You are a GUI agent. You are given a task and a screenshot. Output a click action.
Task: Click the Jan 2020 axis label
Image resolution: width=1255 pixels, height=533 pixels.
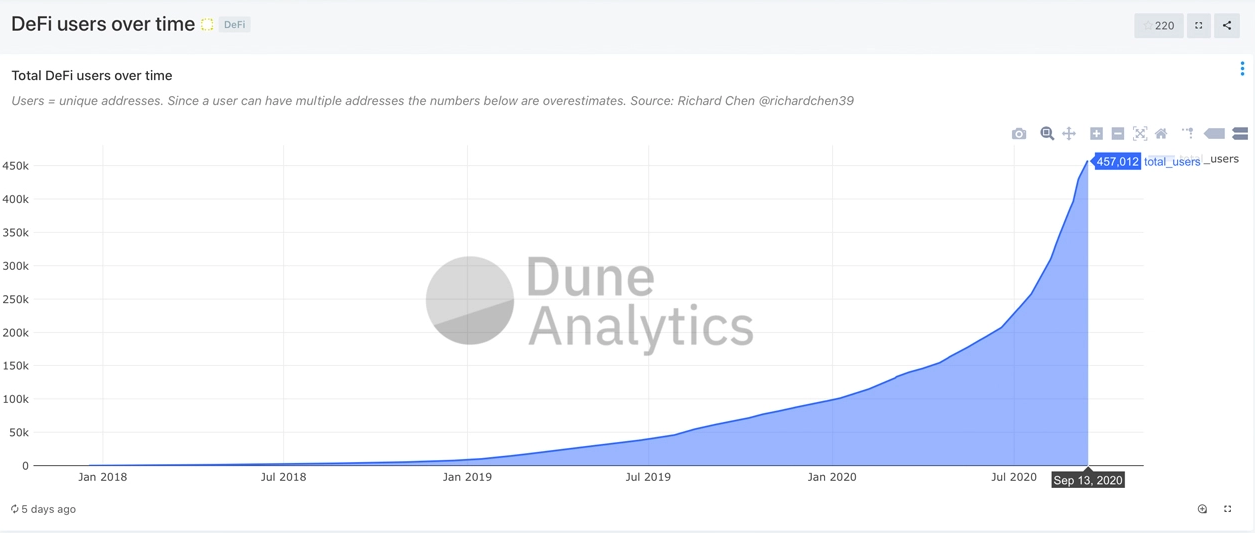point(832,477)
